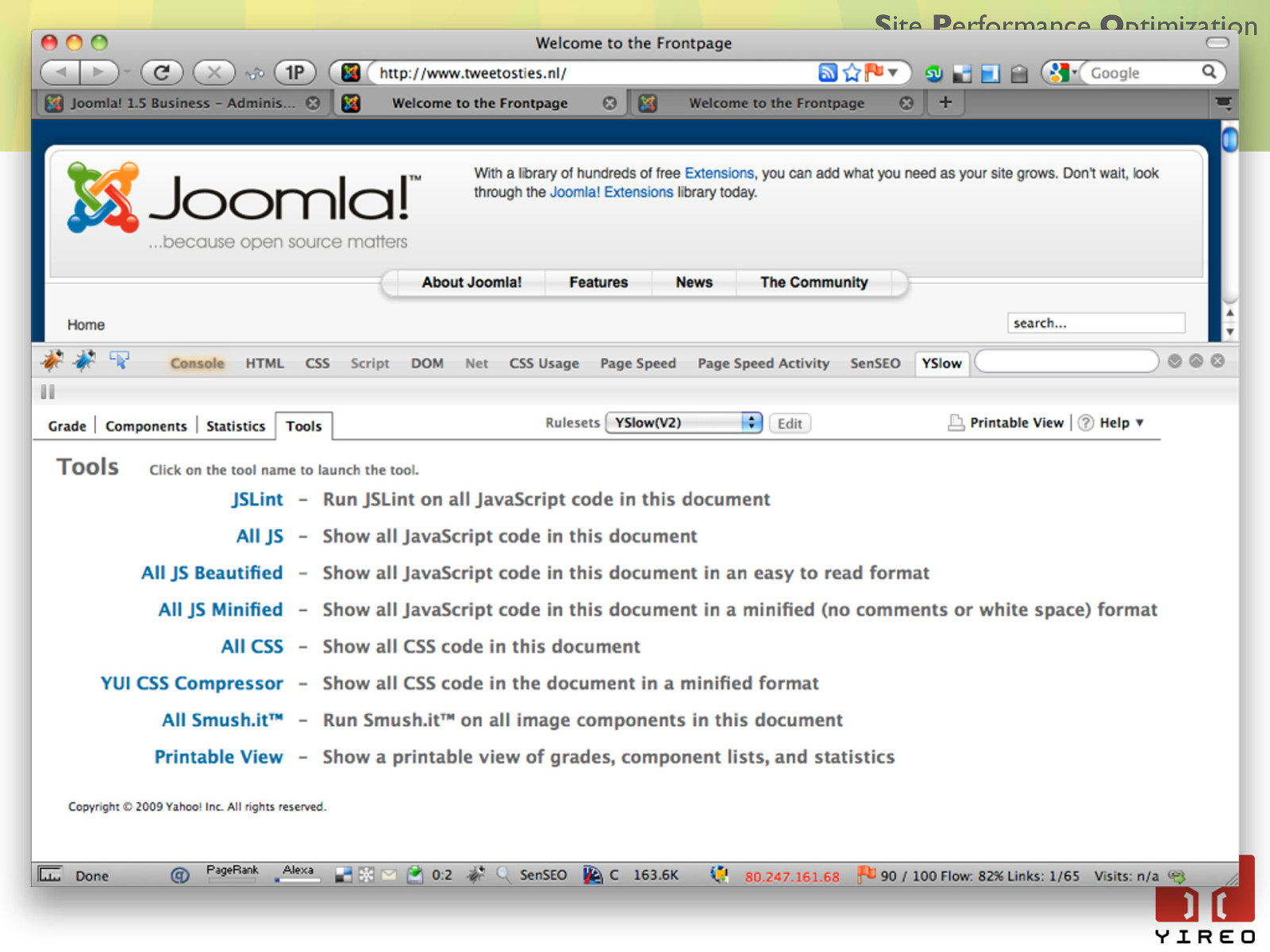The image size is (1270, 952).
Task: Close the Joomla! 1.5 Business Administration tab
Action: 314,103
